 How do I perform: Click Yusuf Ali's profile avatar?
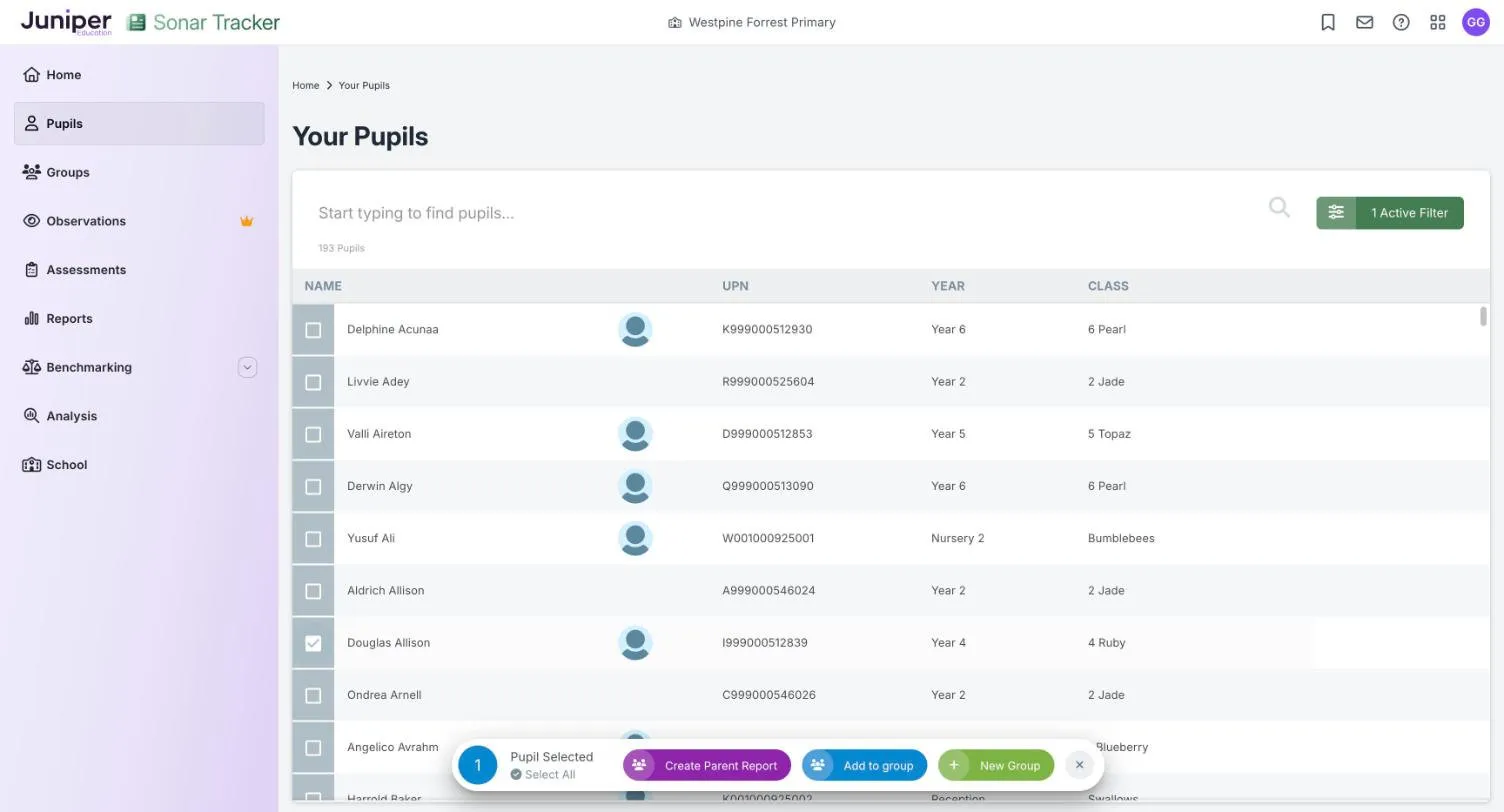point(635,538)
